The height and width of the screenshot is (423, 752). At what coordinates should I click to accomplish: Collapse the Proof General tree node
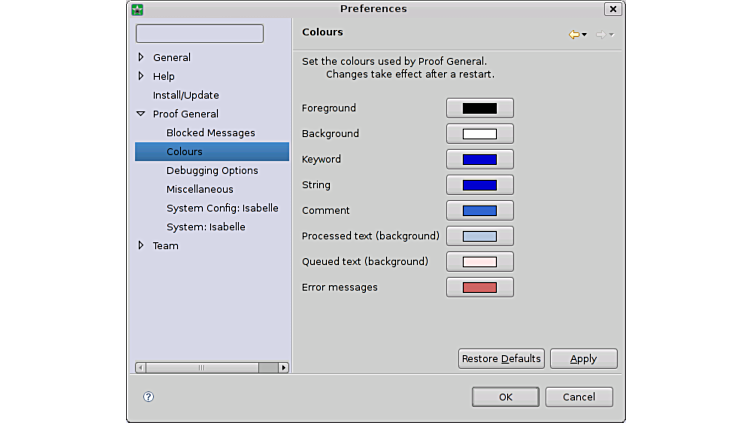click(141, 114)
